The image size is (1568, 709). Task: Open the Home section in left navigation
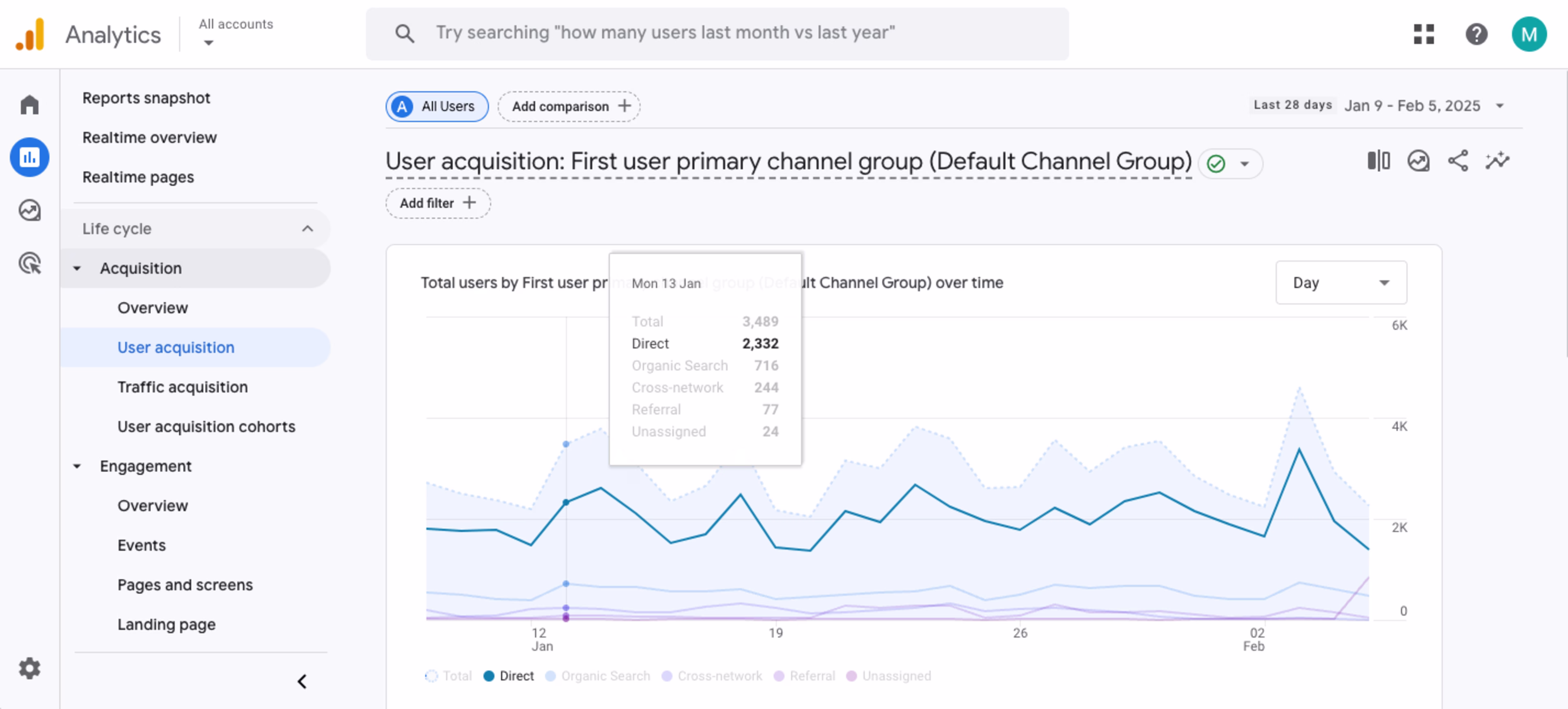[29, 105]
